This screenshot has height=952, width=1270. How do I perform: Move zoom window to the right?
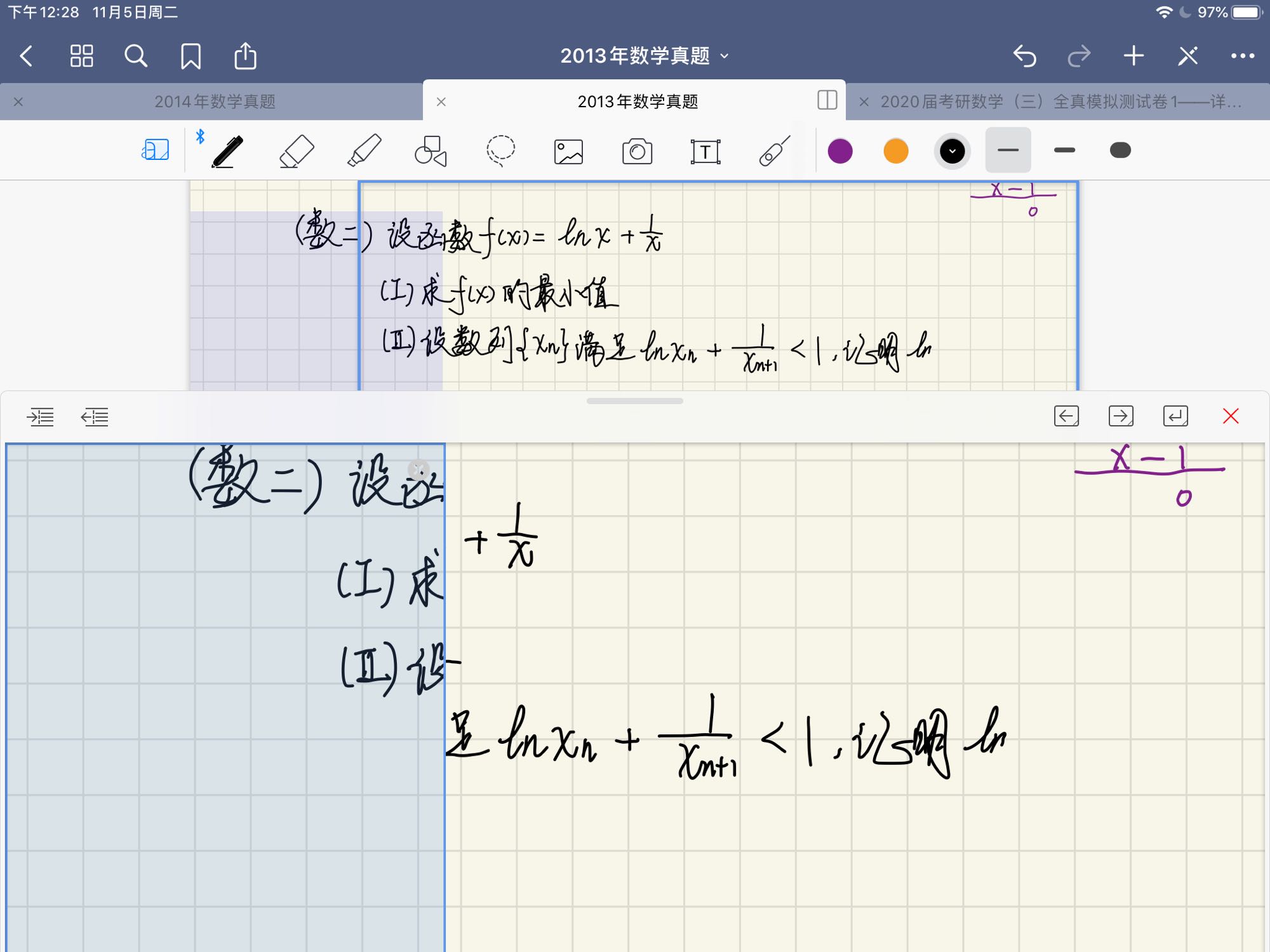tap(1121, 416)
